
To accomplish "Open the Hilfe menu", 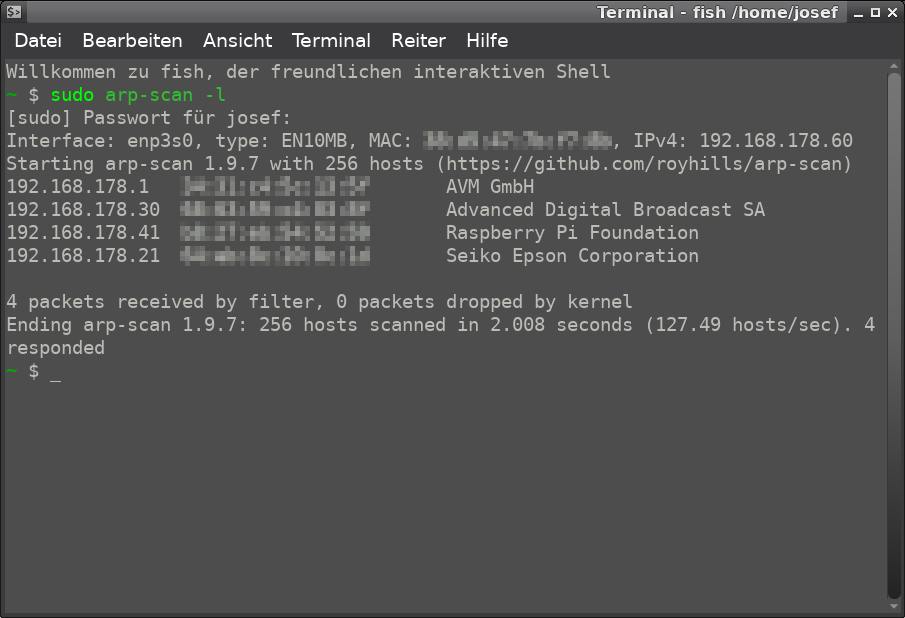I will pyautogui.click(x=487, y=41).
